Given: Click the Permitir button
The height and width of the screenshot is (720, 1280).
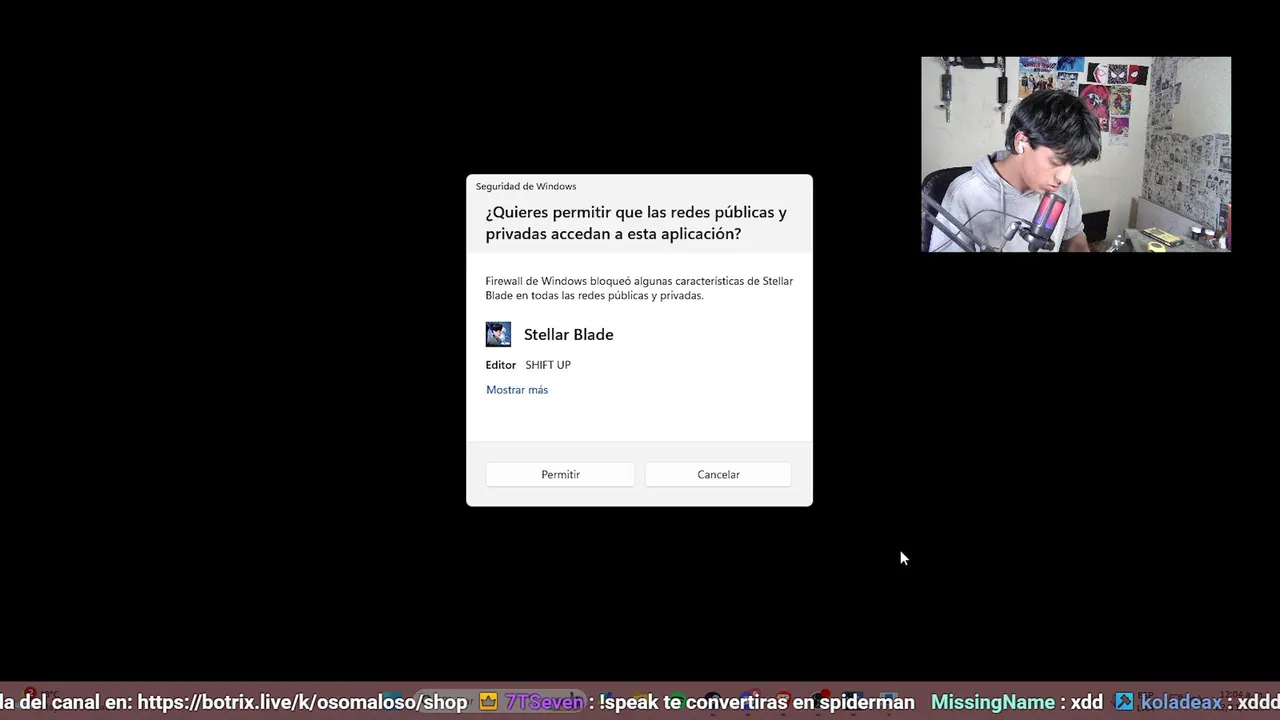Looking at the screenshot, I should point(560,474).
